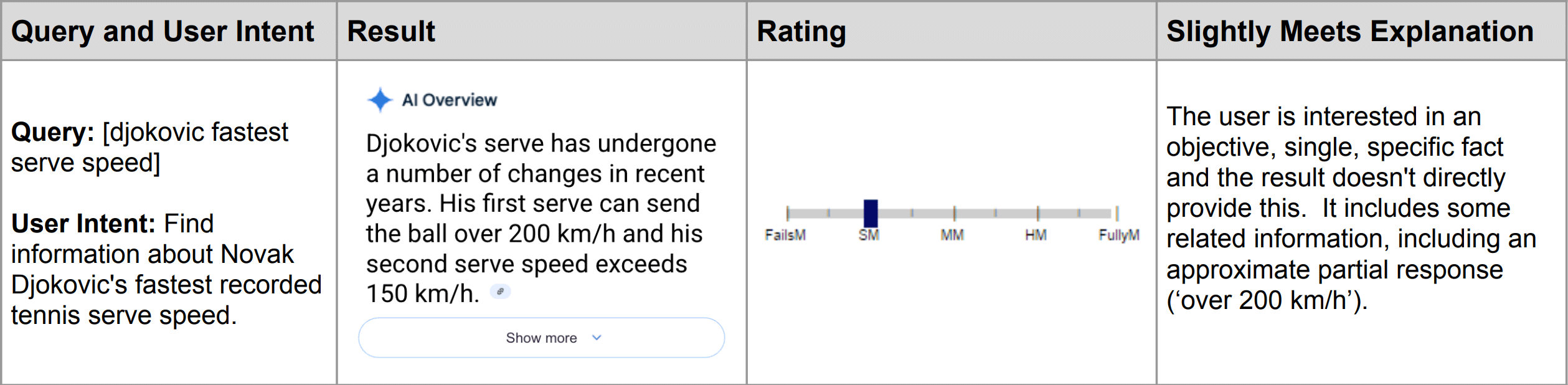Click the dark blue rating slider handle
Viewport: 1568px width, 385px height.
pyautogui.click(x=870, y=213)
